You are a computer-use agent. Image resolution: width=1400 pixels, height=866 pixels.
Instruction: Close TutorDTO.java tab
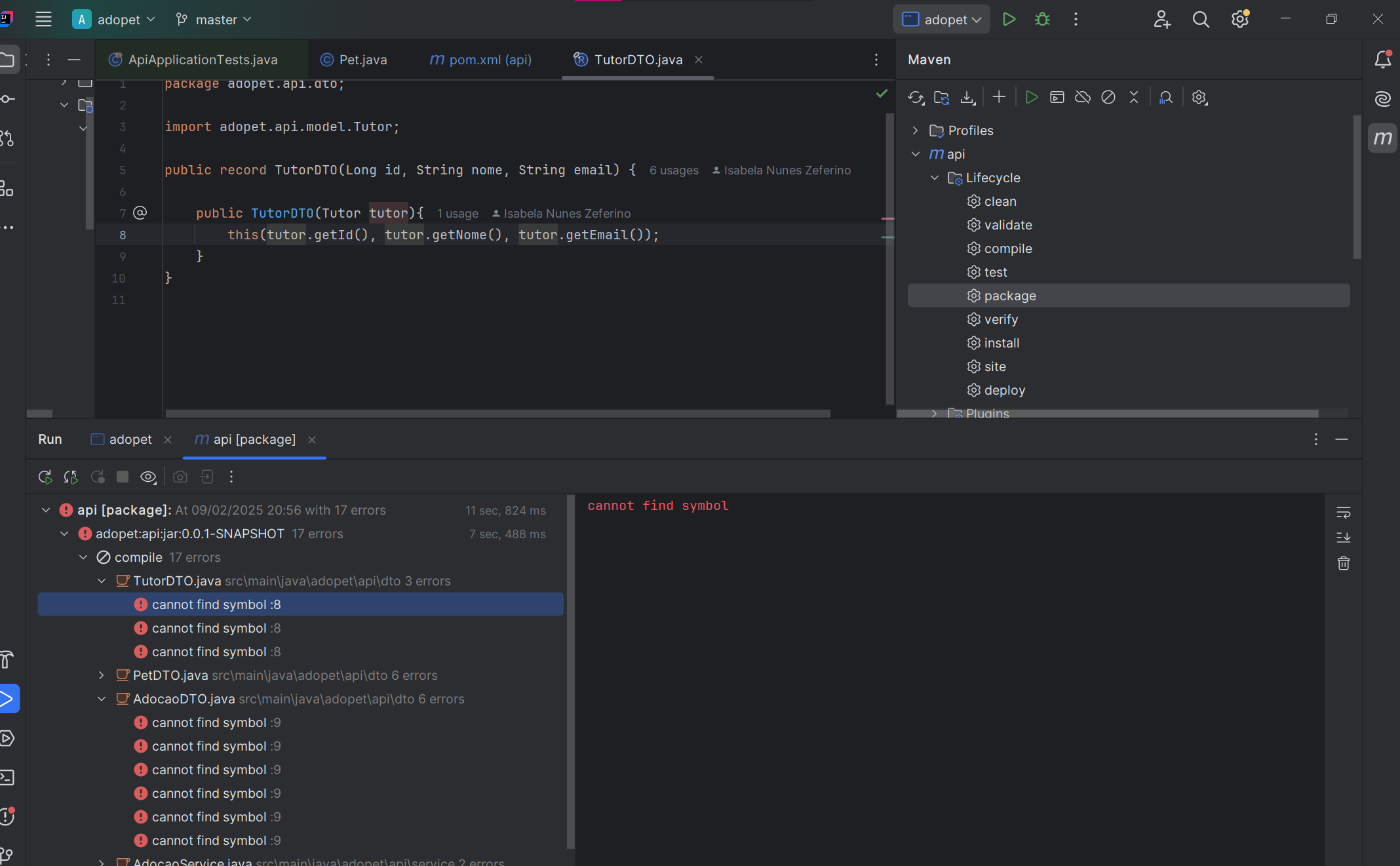coord(699,60)
